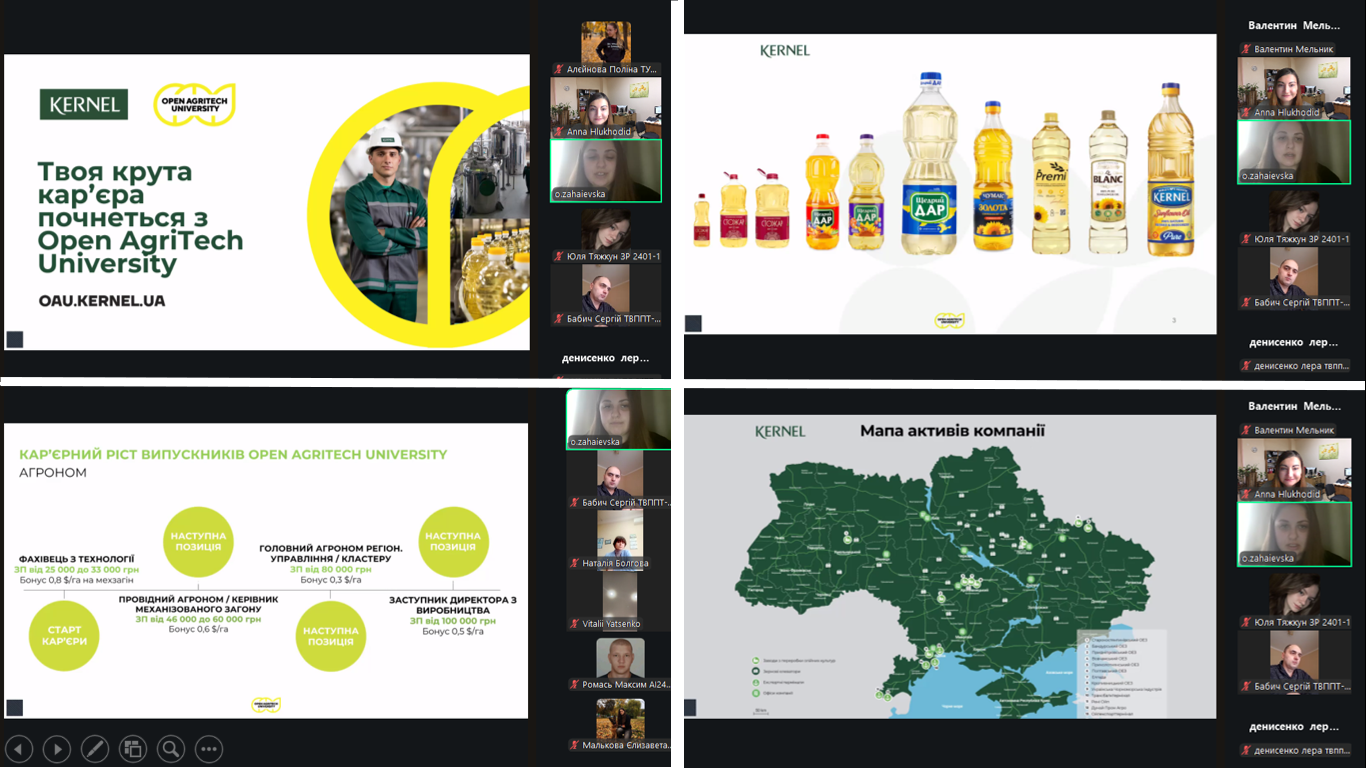This screenshot has width=1366, height=768.
Task: Click the yellow Open AgriTech University logo
Action: point(194,105)
